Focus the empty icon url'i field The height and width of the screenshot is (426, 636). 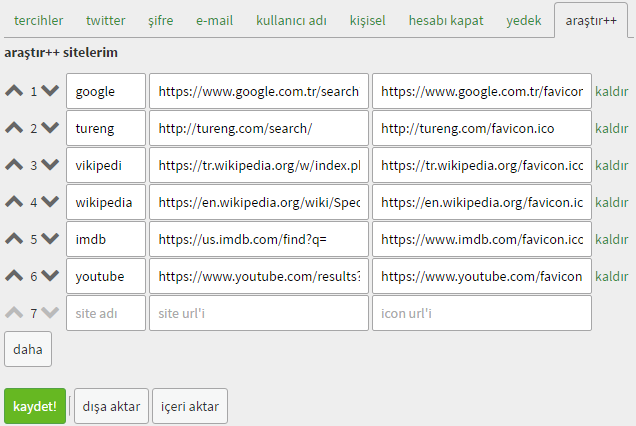pos(482,313)
